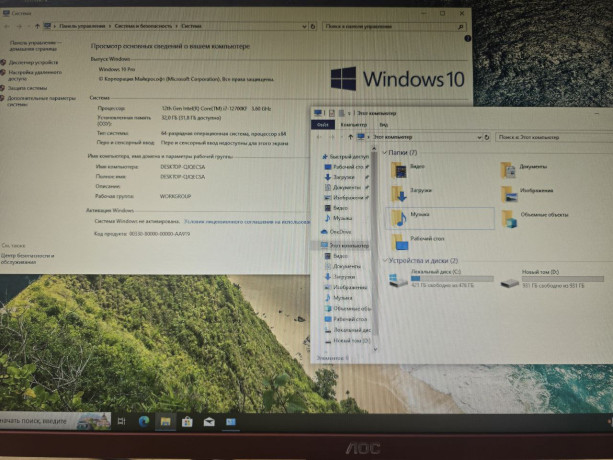Select pinned Desktop under Quick access
Viewport: 613px width, 460px height.
[x=346, y=167]
